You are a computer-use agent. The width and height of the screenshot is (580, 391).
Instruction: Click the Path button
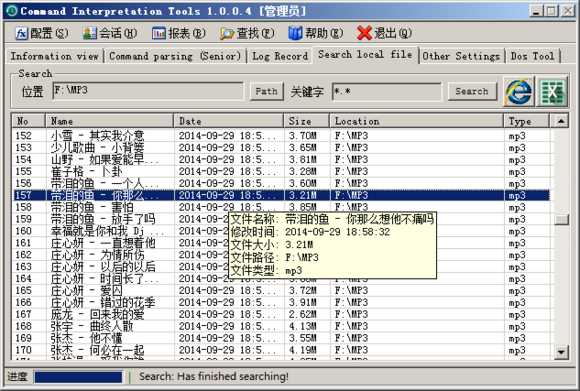266,91
